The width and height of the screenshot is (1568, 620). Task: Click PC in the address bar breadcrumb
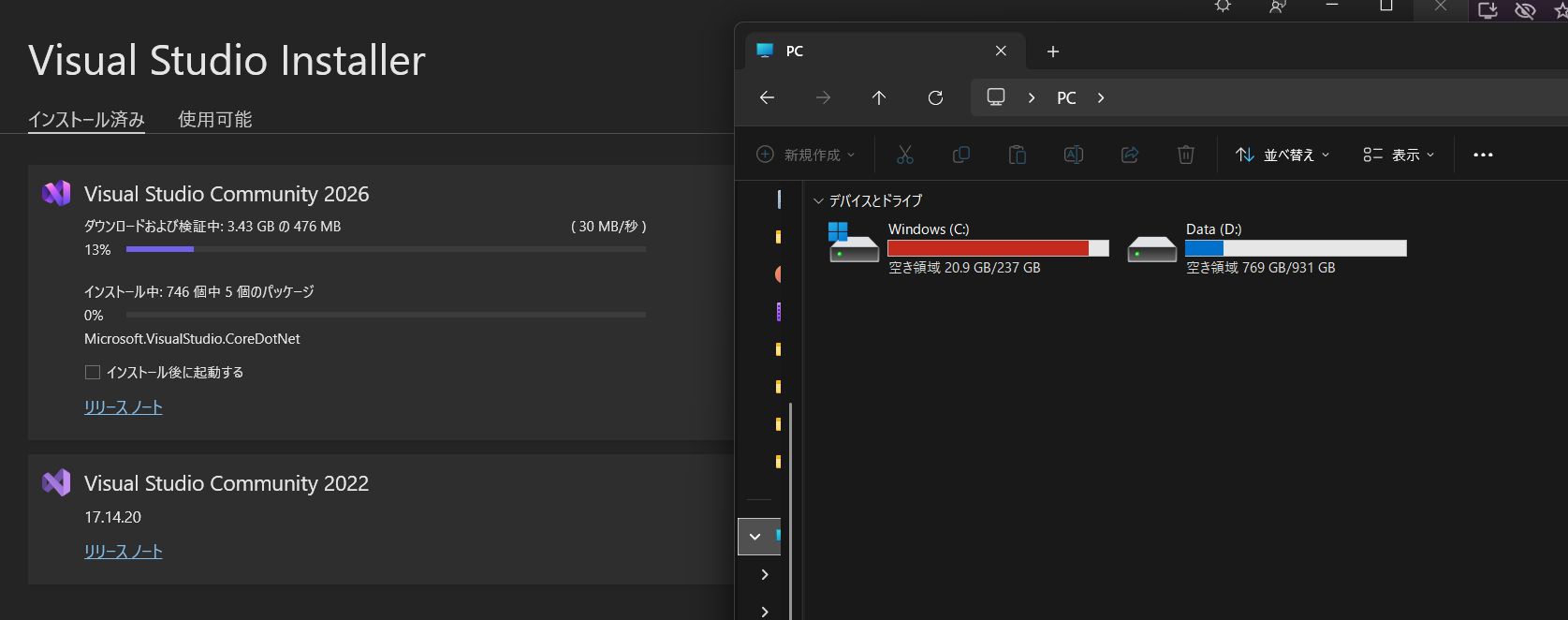[1066, 97]
